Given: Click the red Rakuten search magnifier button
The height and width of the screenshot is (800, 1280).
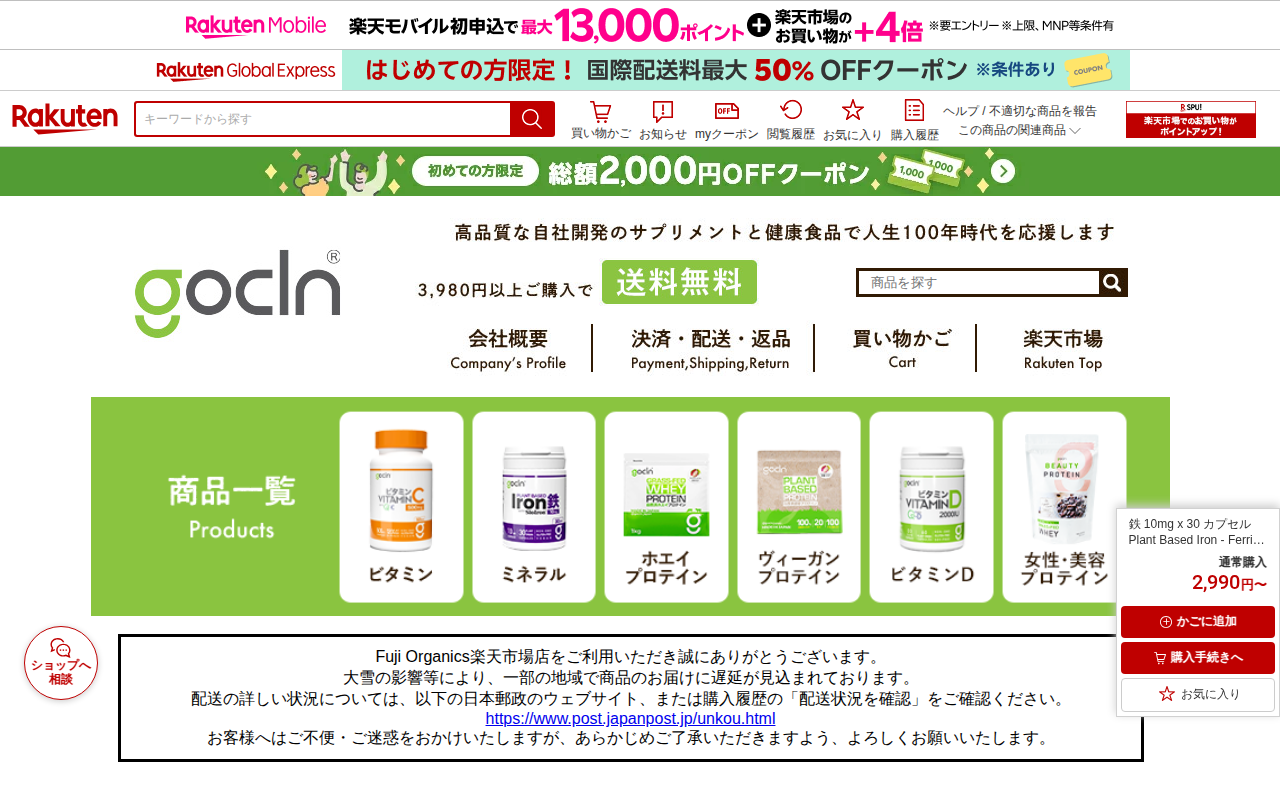Looking at the screenshot, I should point(532,119).
